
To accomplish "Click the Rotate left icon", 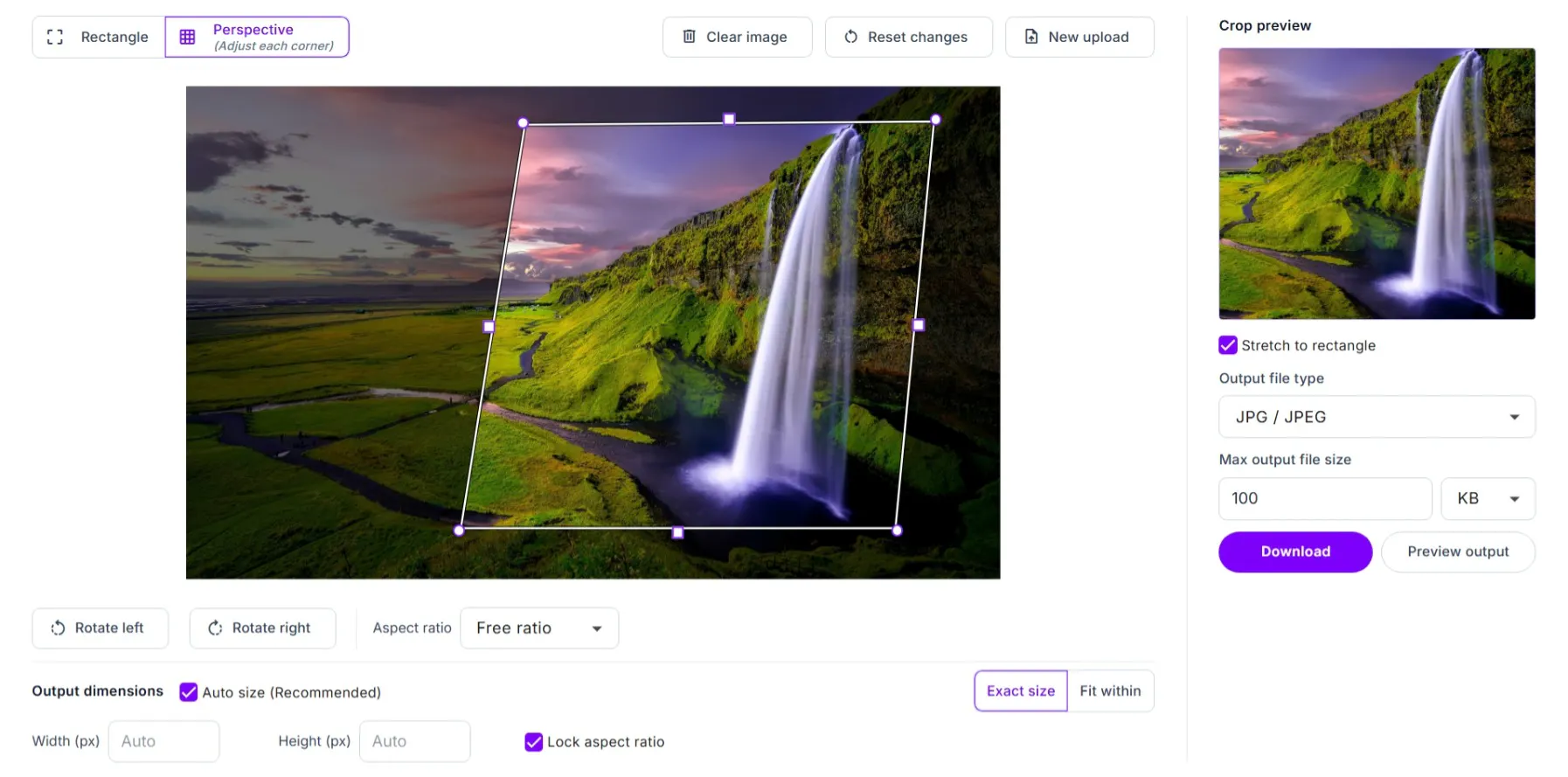I will pyautogui.click(x=59, y=628).
